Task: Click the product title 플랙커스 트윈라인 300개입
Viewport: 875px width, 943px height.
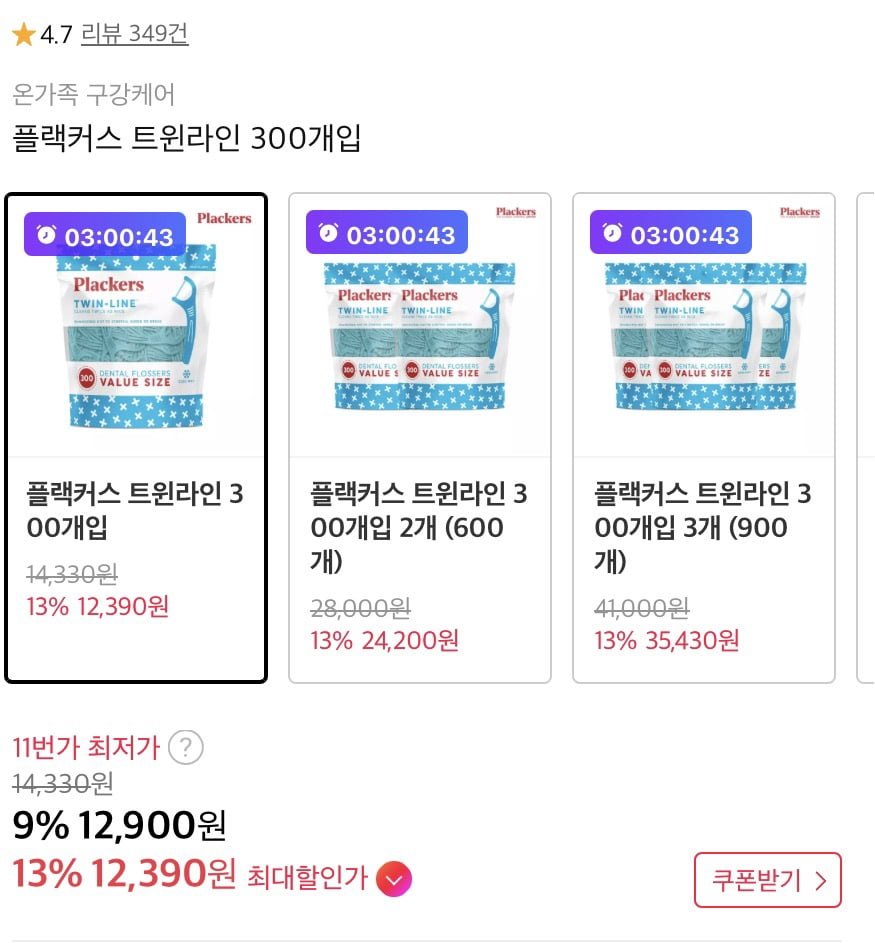Action: coord(186,138)
